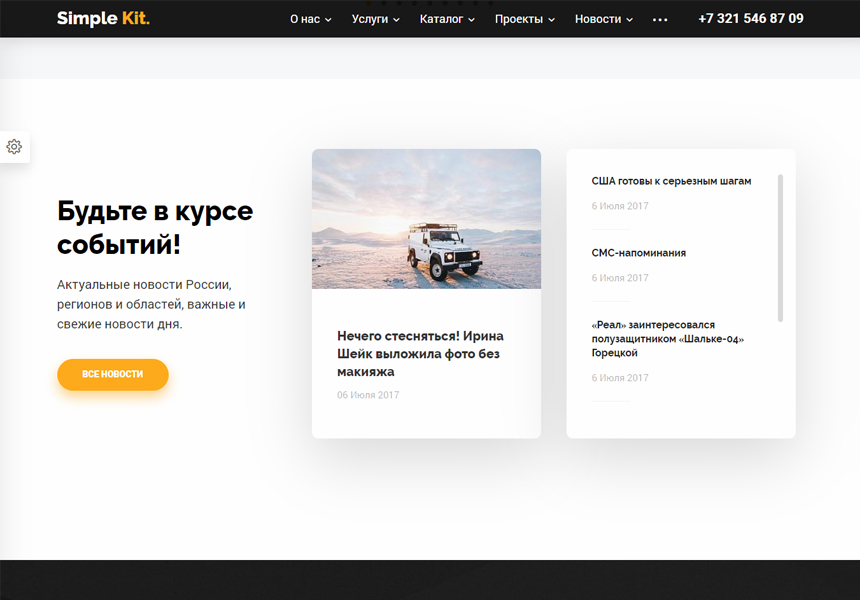
Task: Select the Услуги menu label
Action: 370,19
